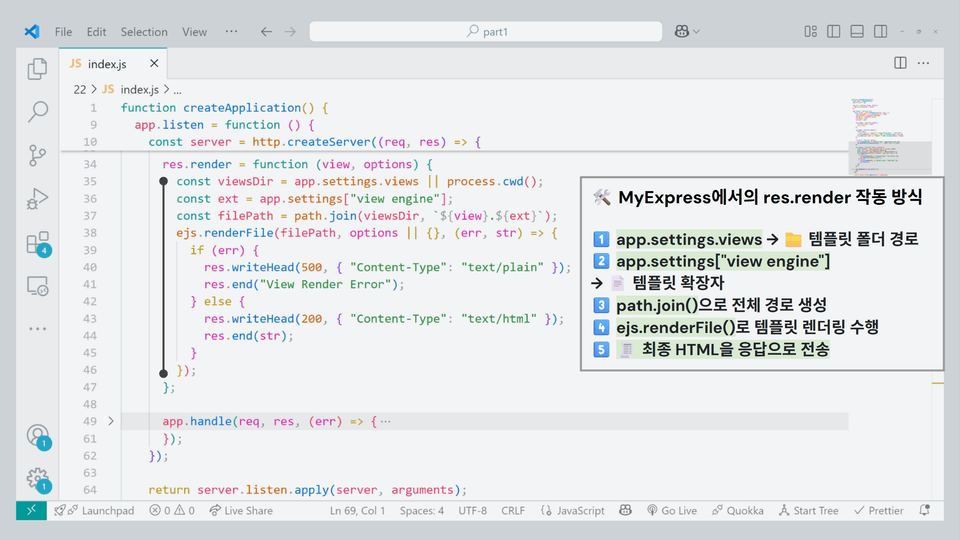Viewport: 960px width, 540px height.
Task: Open the Extensions view with the badge
Action: point(37,243)
